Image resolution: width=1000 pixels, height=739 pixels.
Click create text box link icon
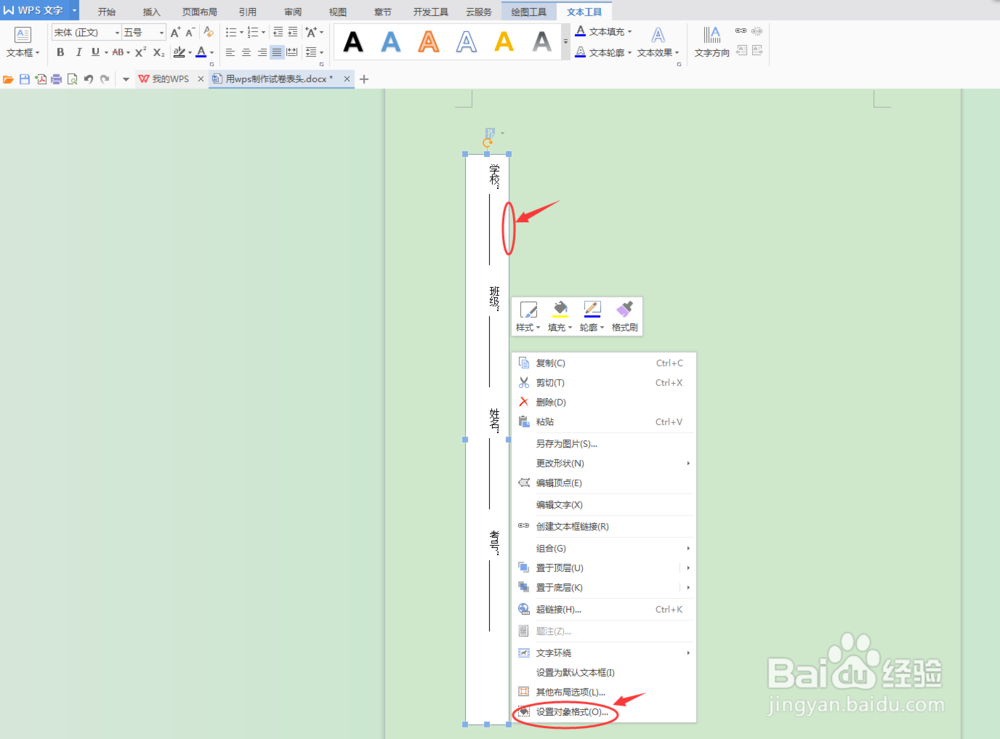point(740,31)
